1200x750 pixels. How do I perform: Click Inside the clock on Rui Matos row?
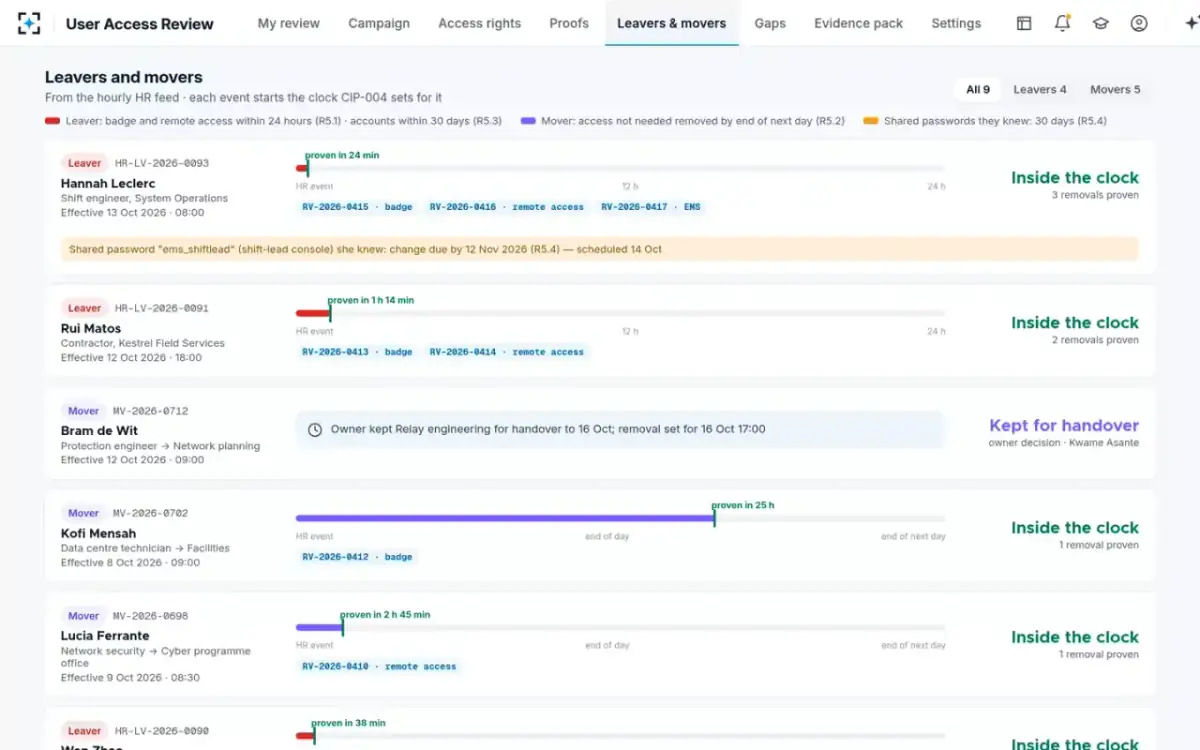pos(1075,323)
